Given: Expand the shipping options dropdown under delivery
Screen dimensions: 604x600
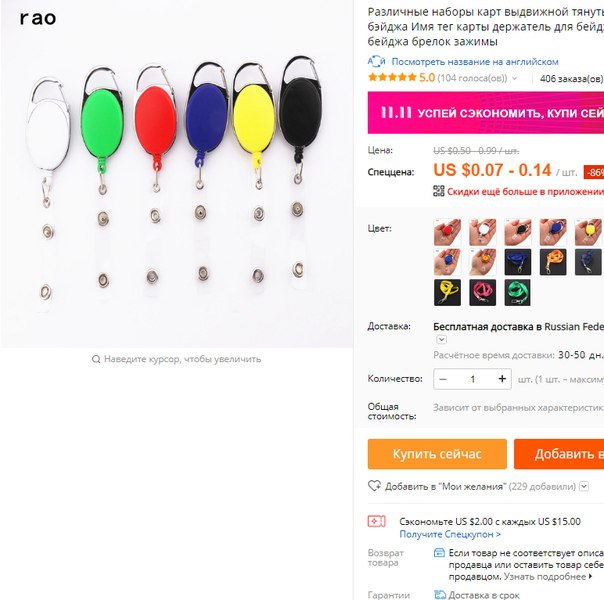Looking at the screenshot, I should (x=441, y=340).
